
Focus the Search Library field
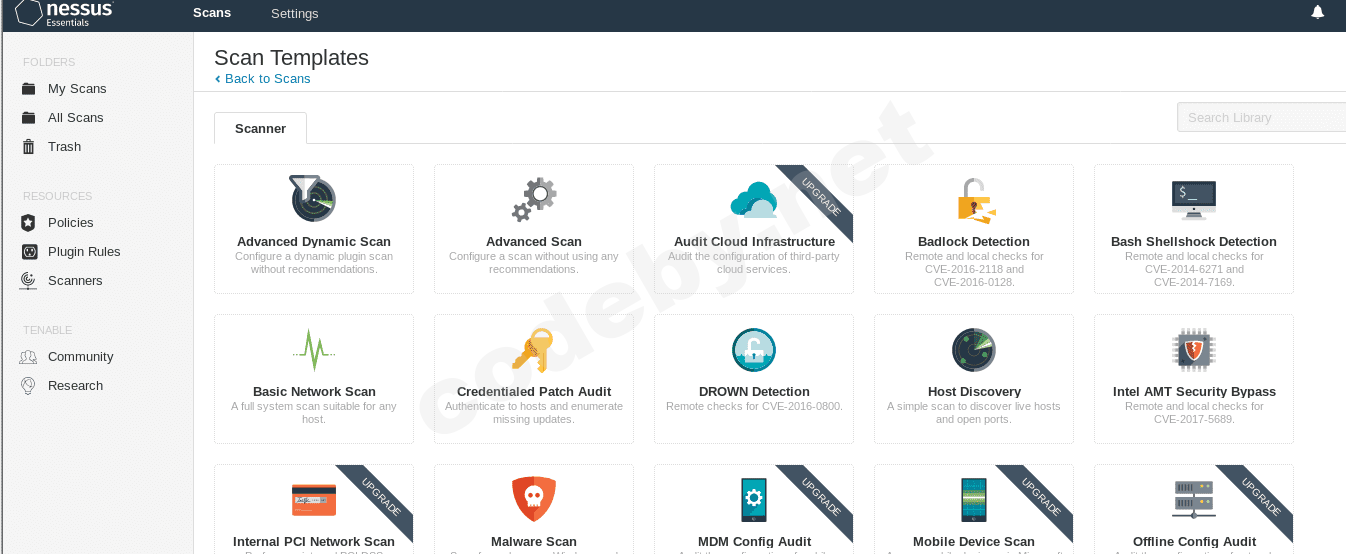1261,117
